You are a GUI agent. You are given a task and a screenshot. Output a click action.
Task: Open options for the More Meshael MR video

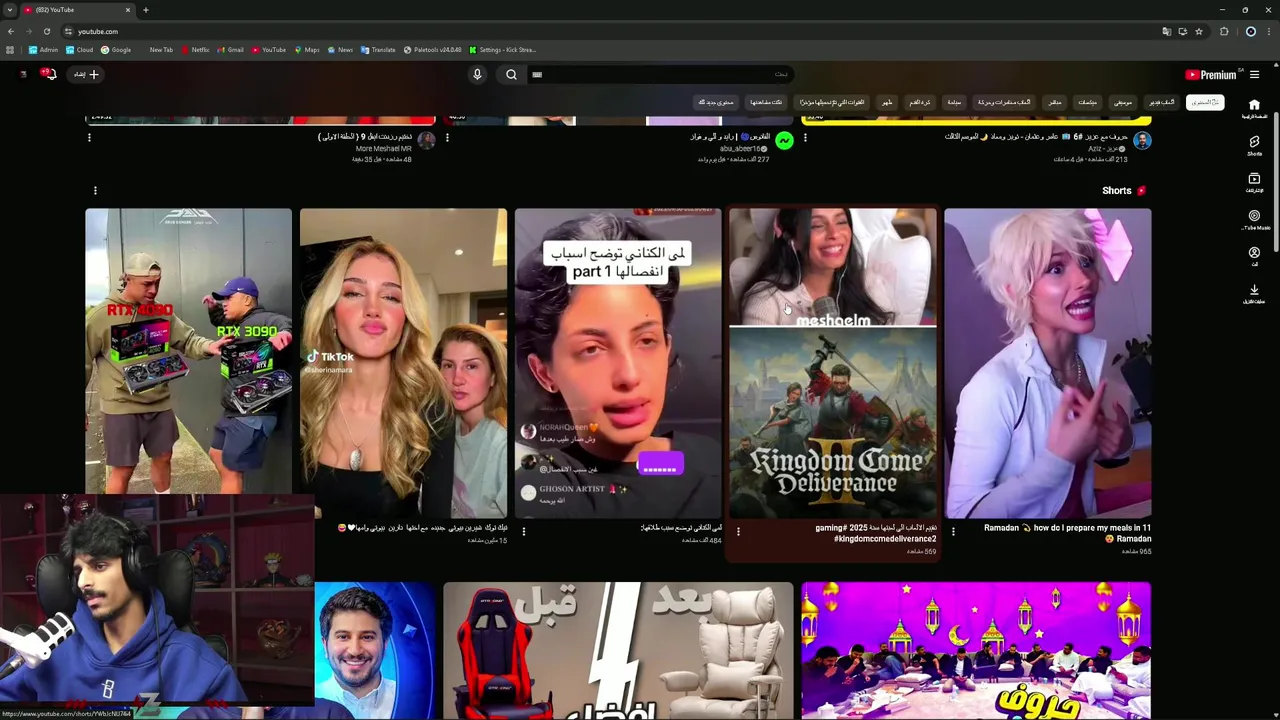[x=89, y=138]
